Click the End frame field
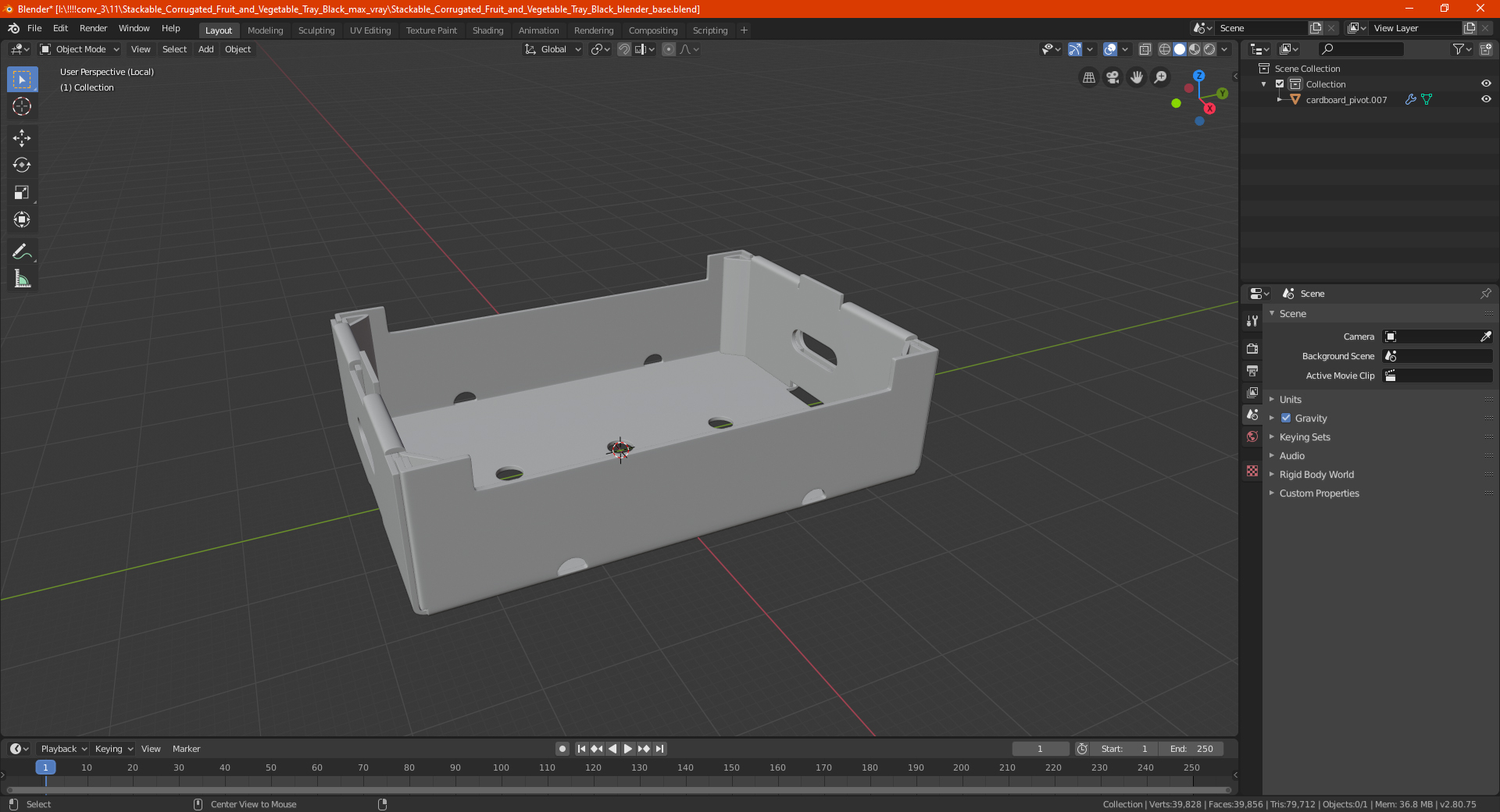Screen dimensions: 1500x812 tap(1191, 749)
